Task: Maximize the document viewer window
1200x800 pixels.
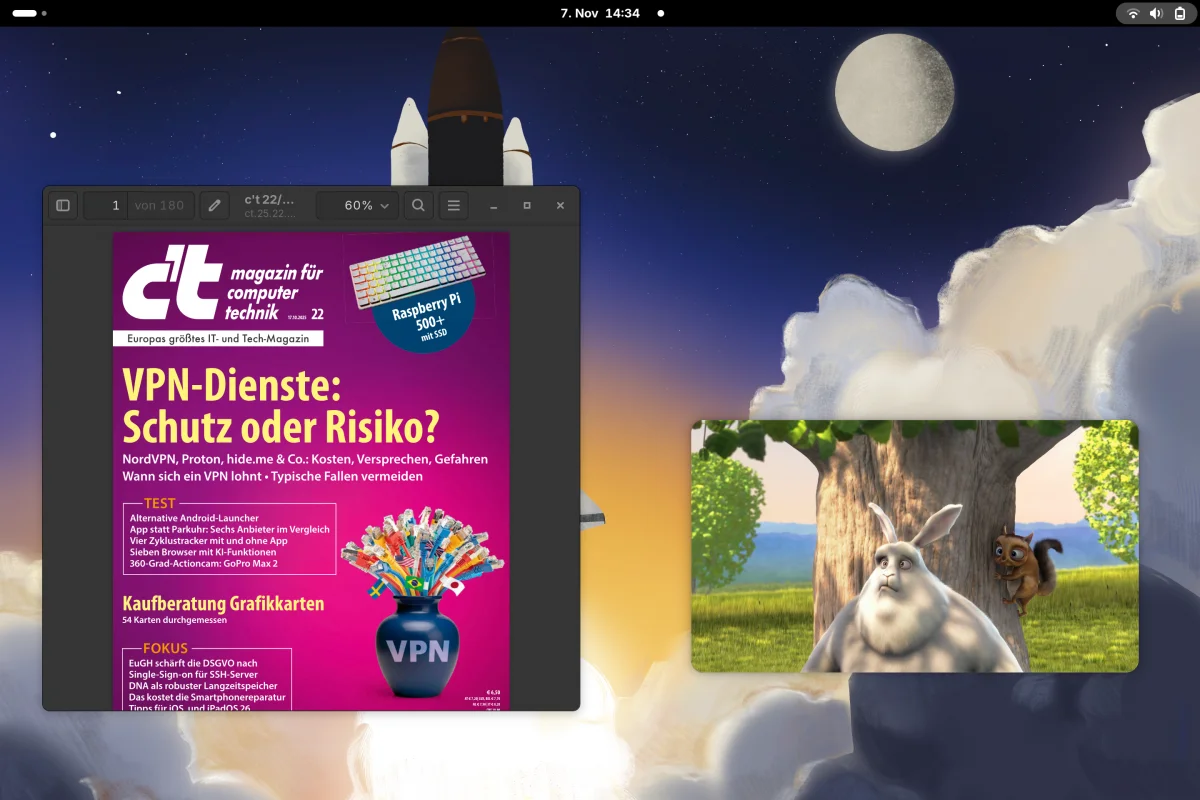Action: coord(527,205)
